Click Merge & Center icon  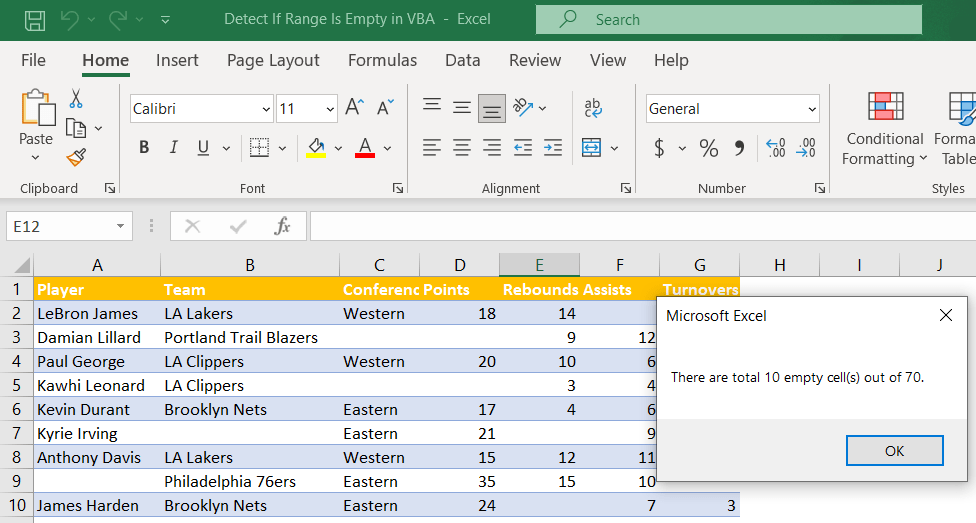591,148
